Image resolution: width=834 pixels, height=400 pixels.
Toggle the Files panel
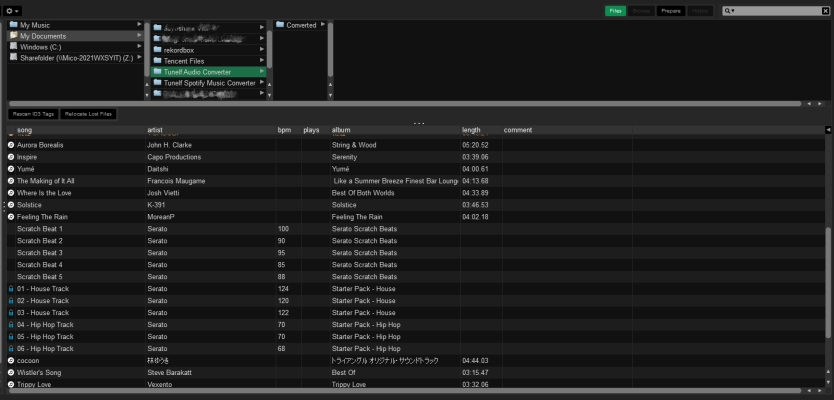tap(615, 11)
